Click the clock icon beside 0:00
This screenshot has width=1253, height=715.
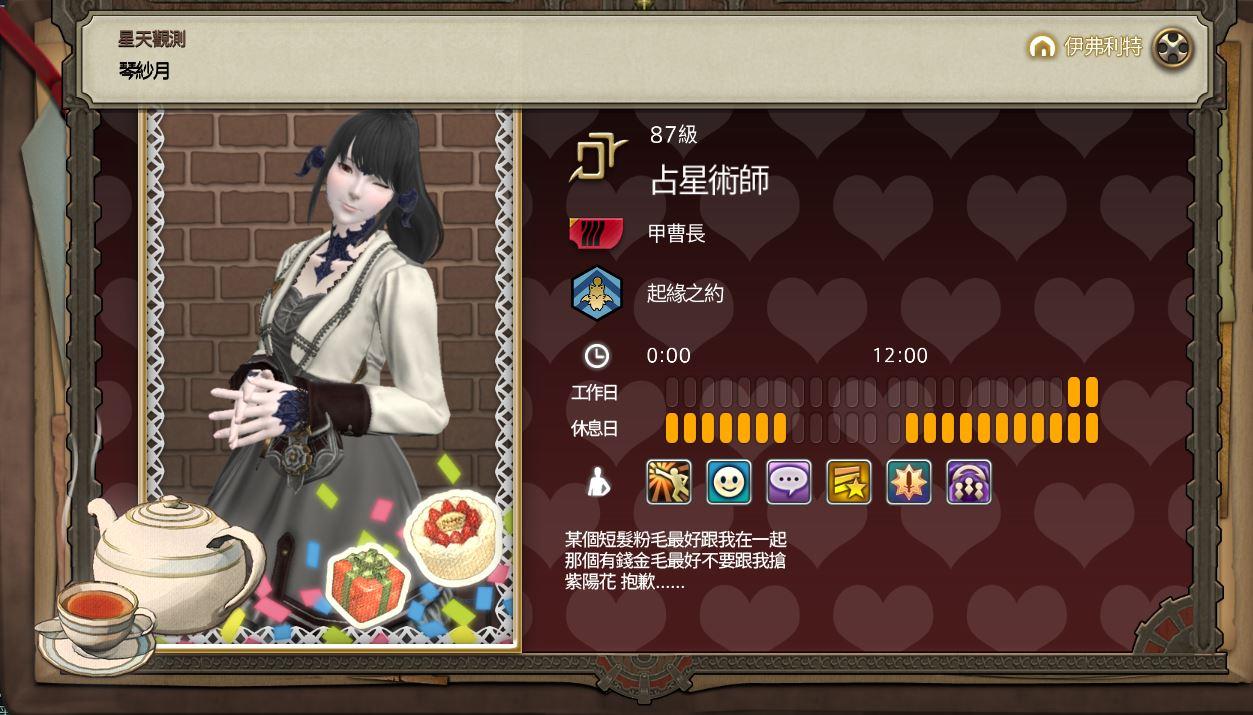tap(597, 355)
